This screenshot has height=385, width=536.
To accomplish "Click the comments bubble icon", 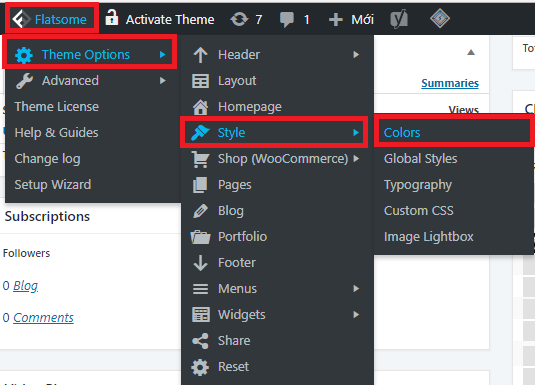I will [287, 19].
